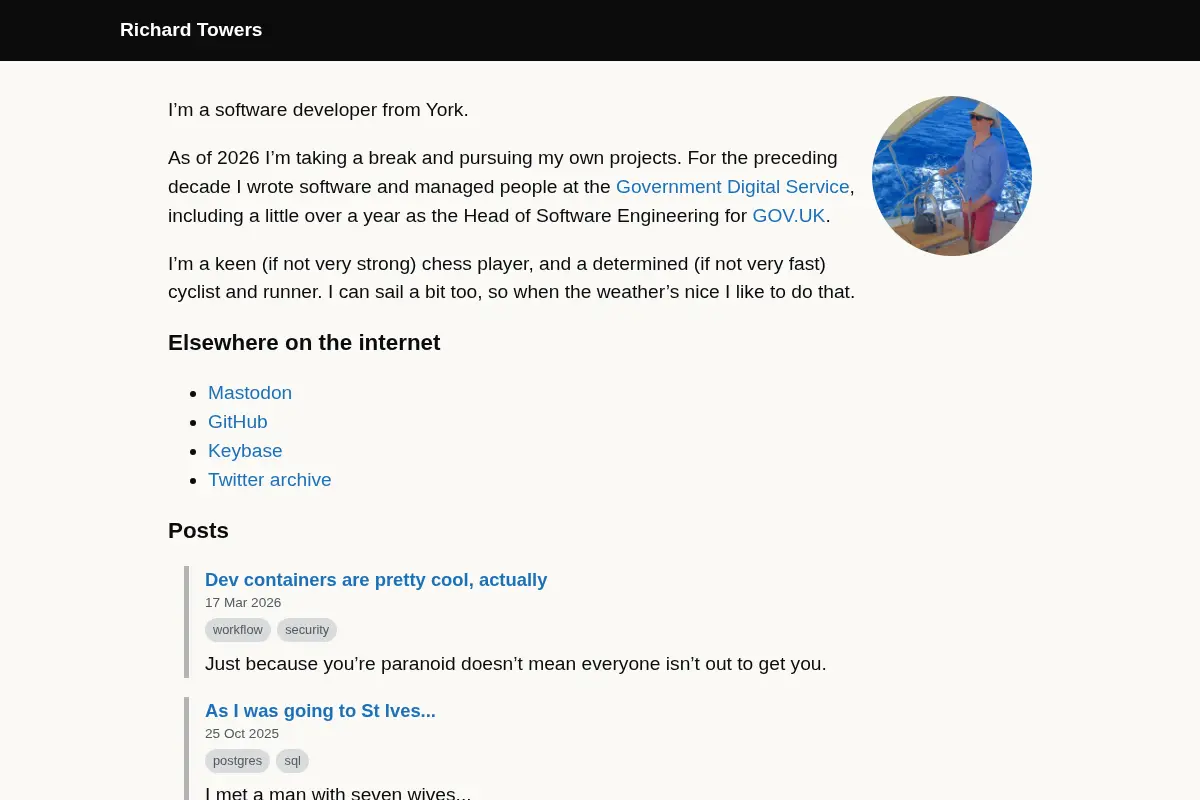View the Twitter archive link
This screenshot has height=800, width=1200.
coord(270,480)
